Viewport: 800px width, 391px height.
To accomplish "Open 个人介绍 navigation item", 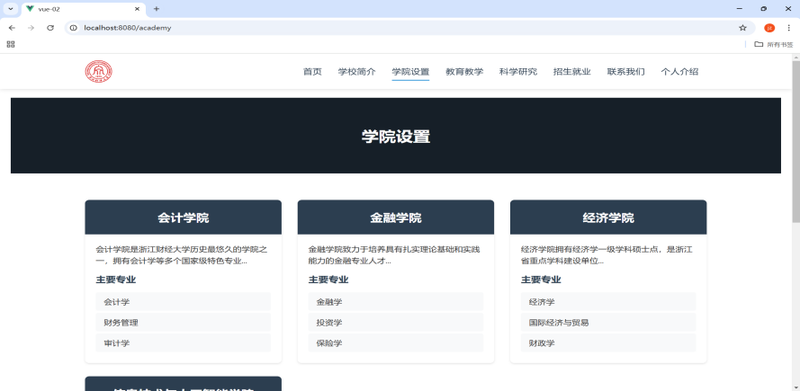I will point(680,72).
